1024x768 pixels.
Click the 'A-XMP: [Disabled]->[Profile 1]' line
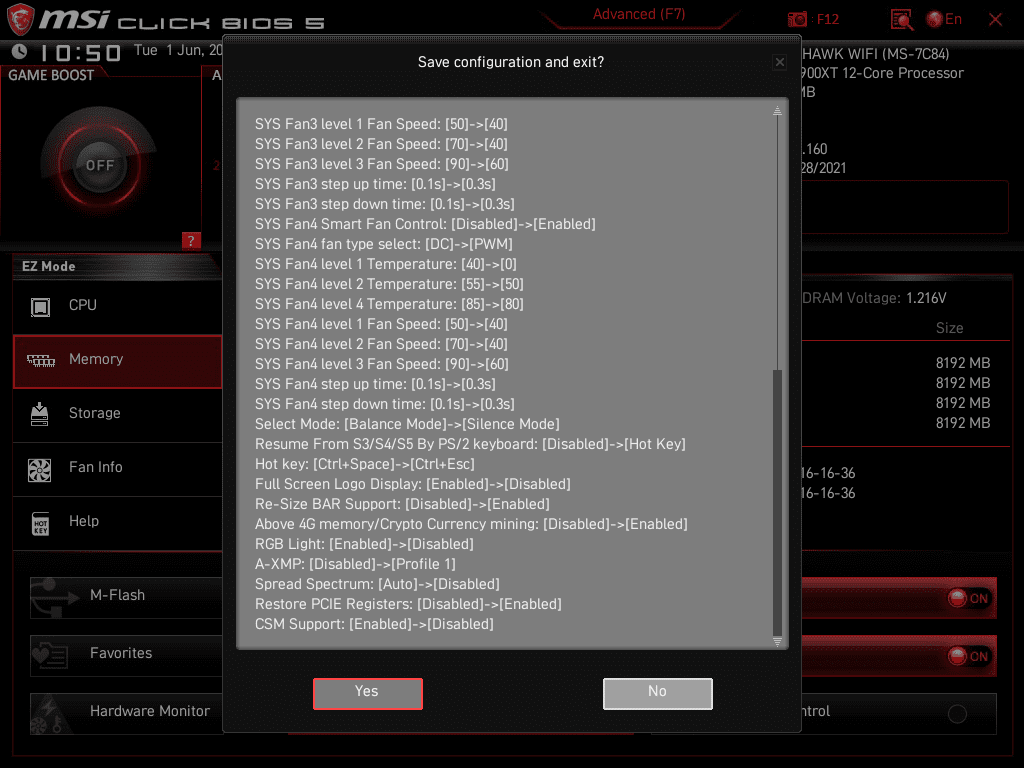pos(355,564)
